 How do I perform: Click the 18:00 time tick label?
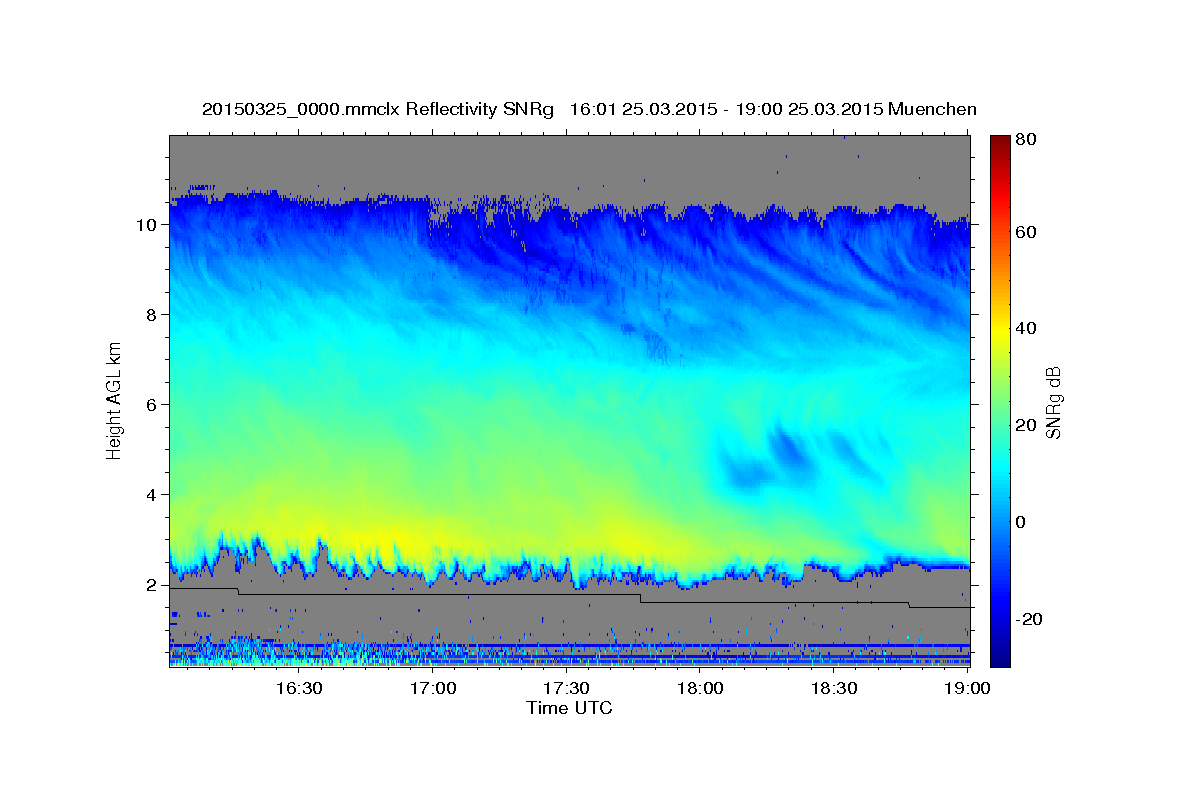pyautogui.click(x=700, y=689)
